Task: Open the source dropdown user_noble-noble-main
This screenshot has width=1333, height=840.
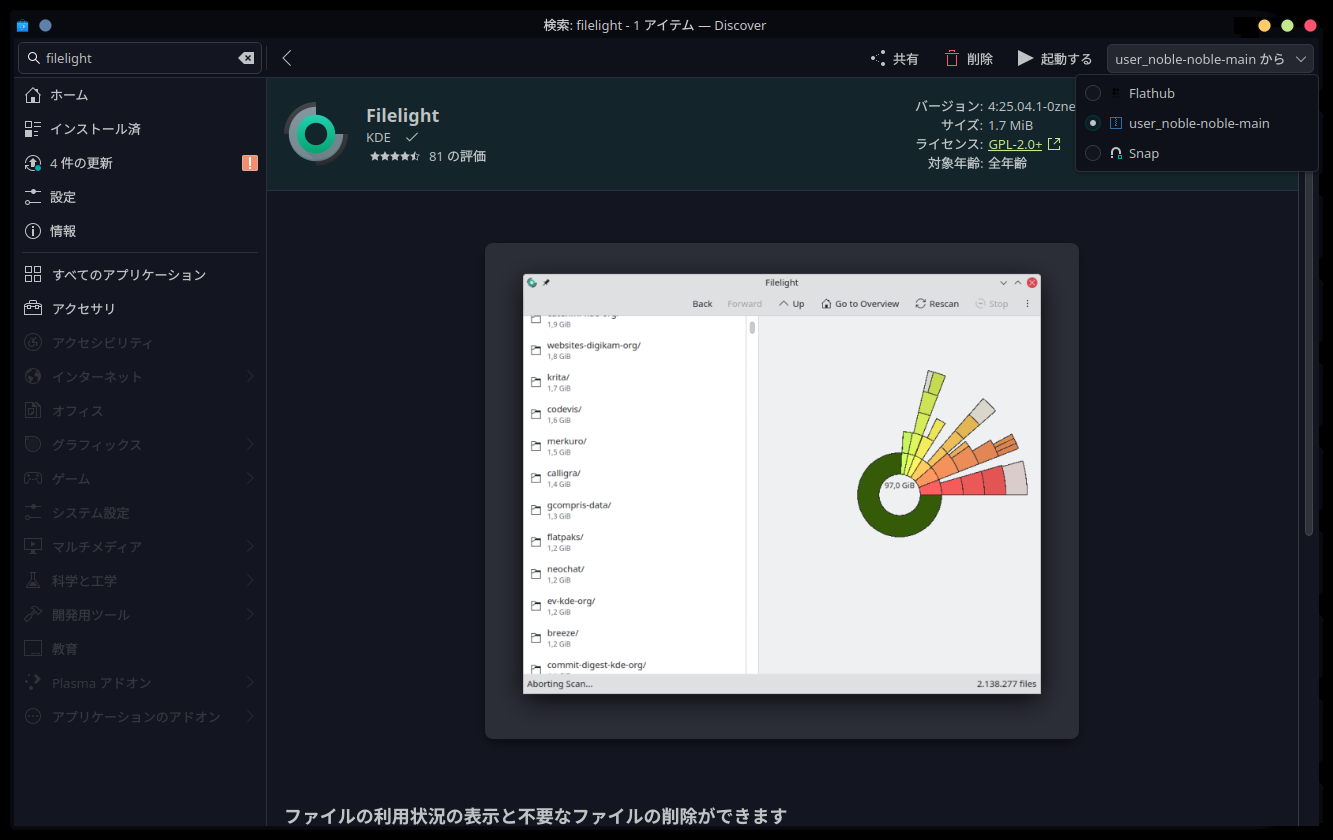Action: tap(1210, 59)
